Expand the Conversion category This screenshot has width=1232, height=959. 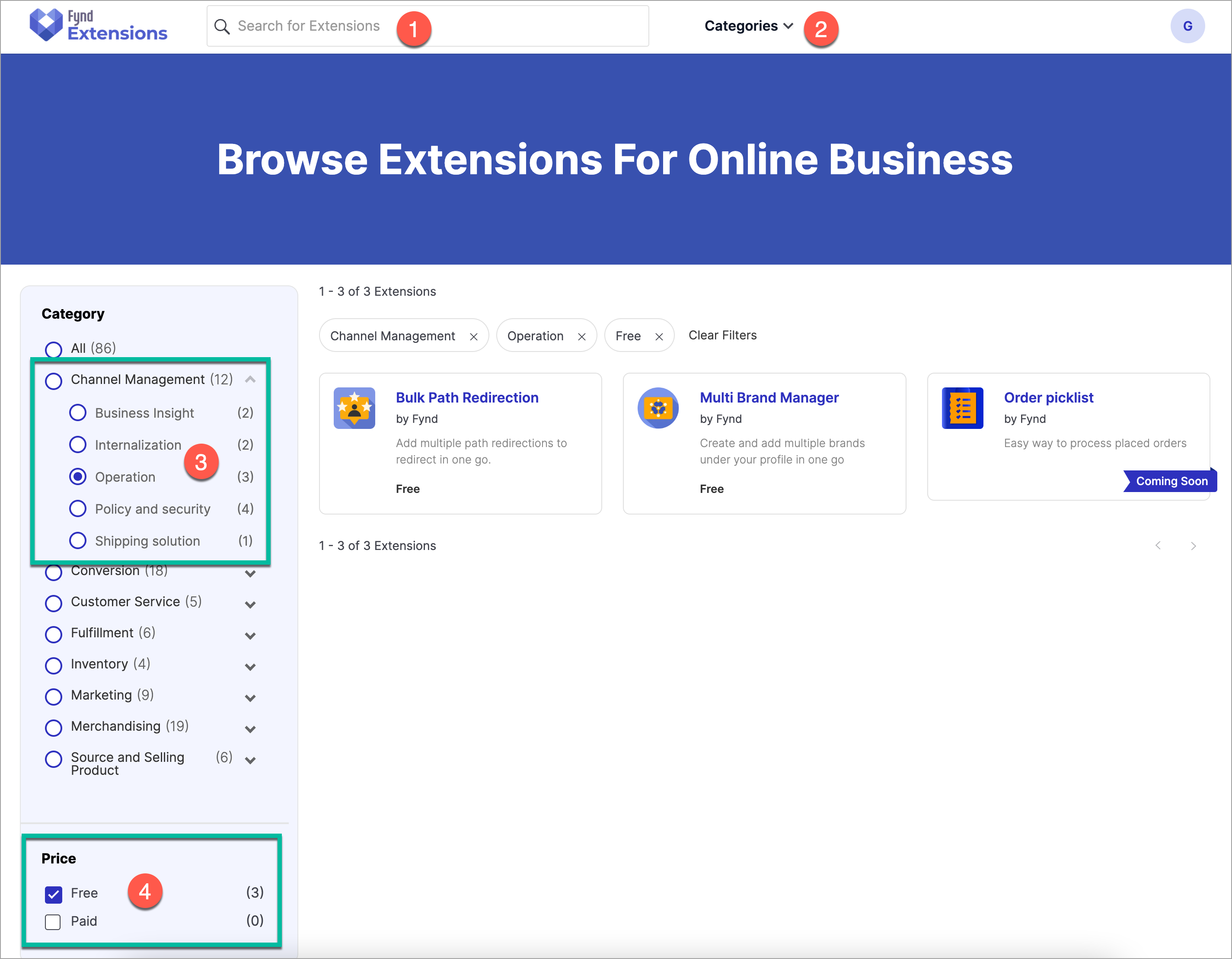250,574
